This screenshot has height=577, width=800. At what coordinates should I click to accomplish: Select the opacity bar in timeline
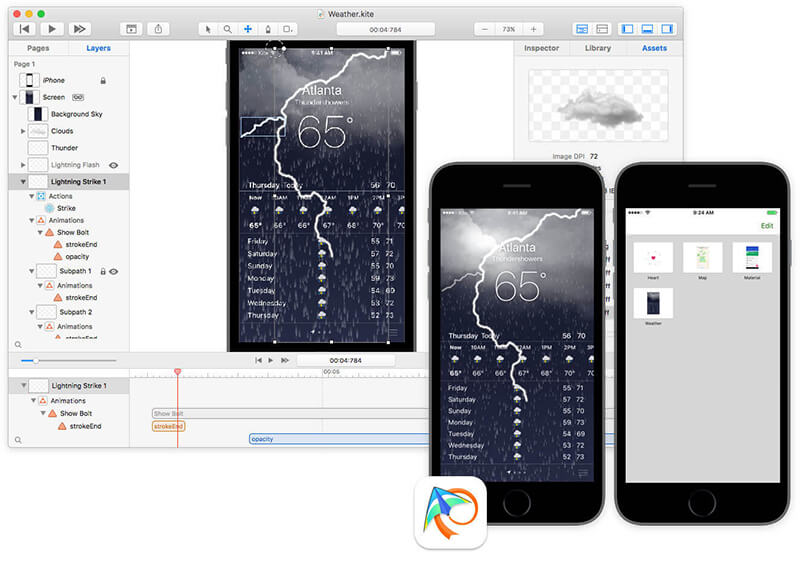click(x=339, y=439)
